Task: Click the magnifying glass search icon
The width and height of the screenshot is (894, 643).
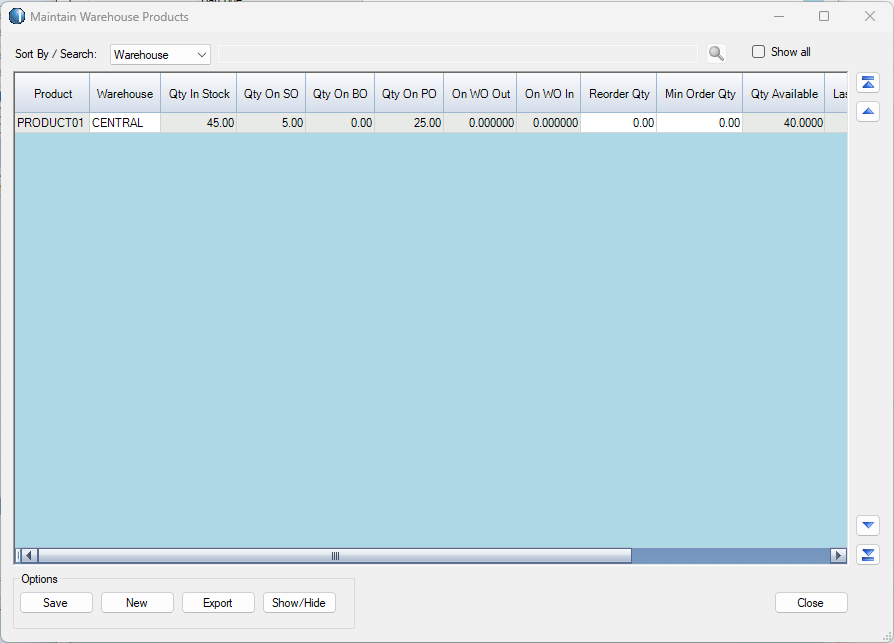Action: (715, 54)
